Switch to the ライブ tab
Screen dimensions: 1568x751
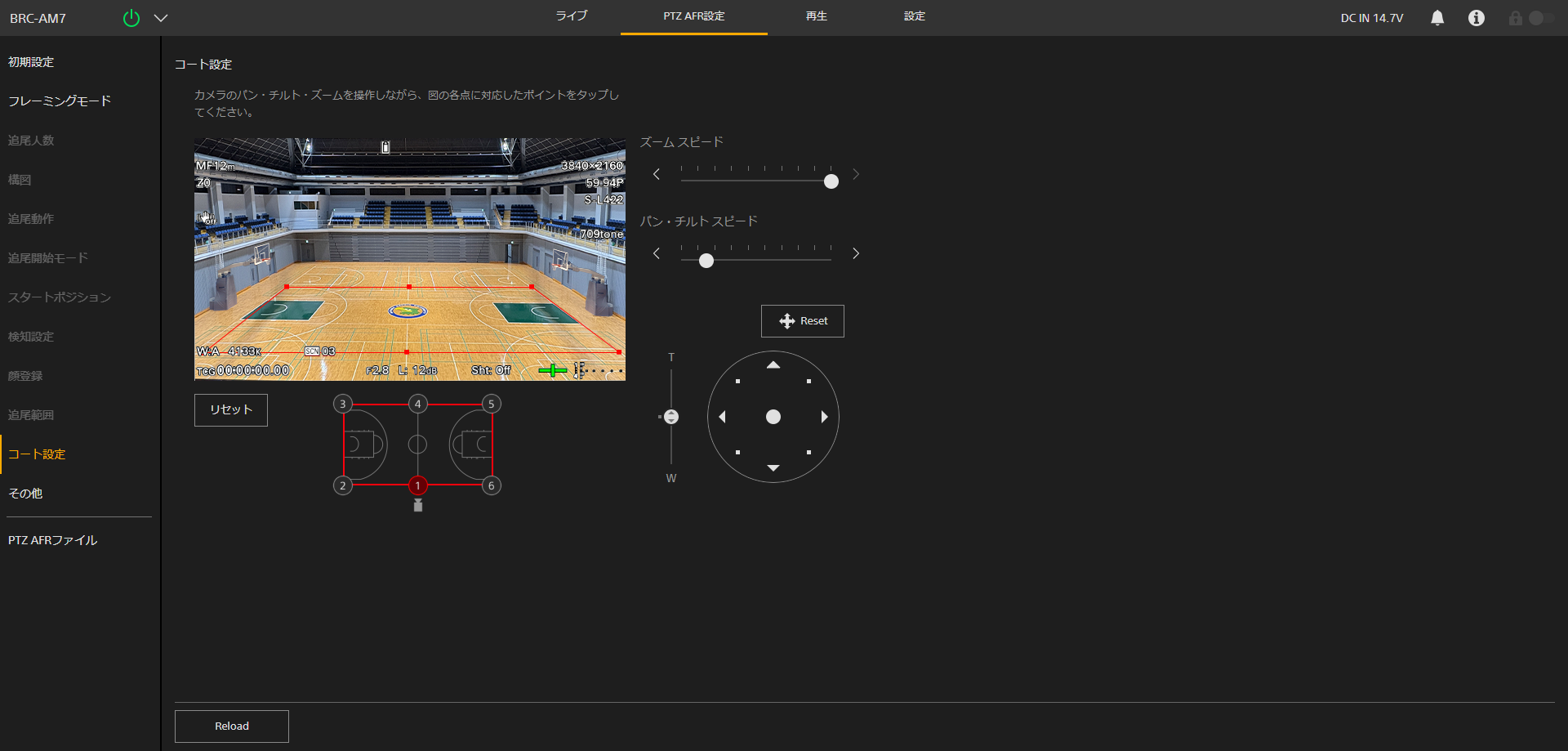(x=572, y=16)
